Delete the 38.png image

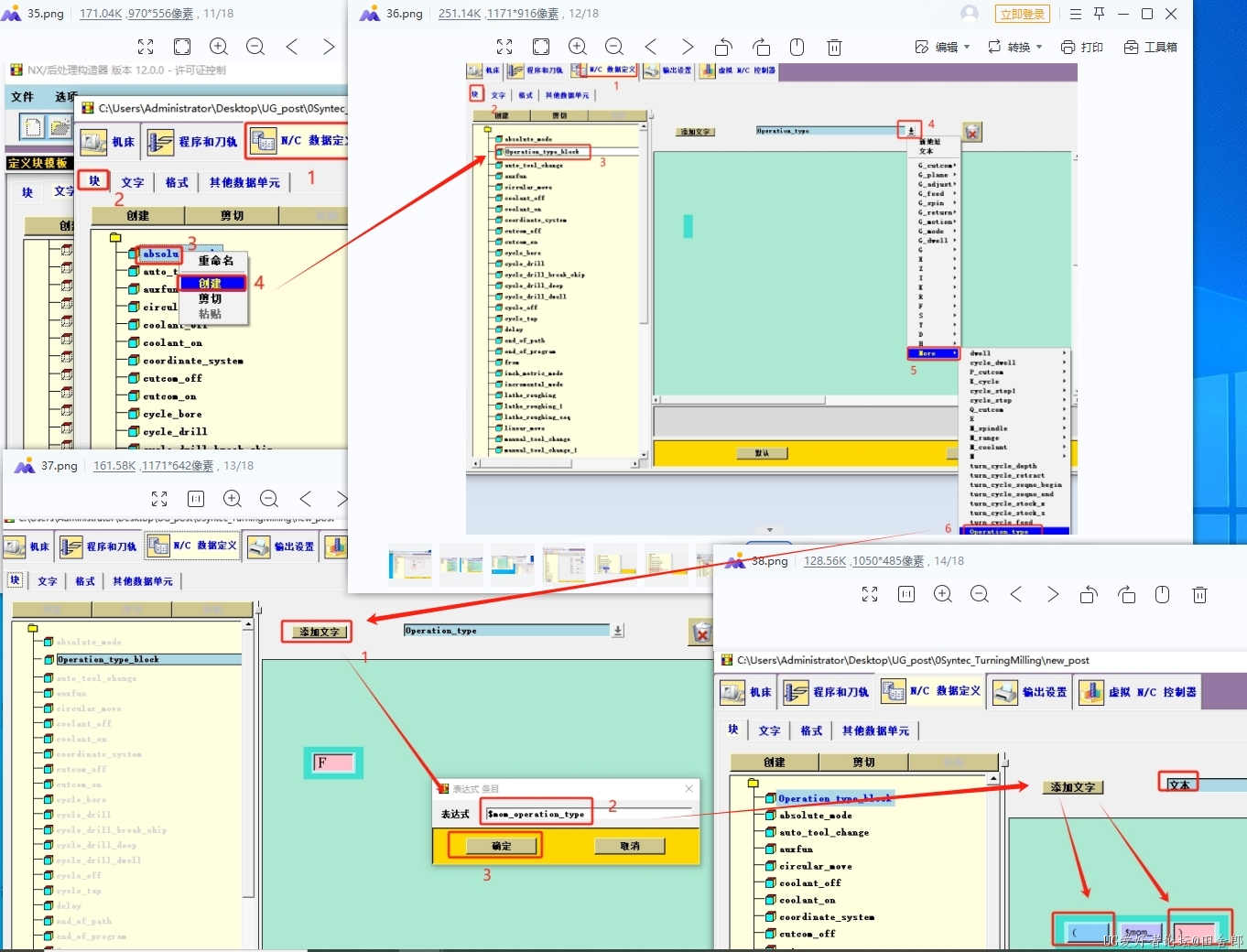tap(1199, 595)
